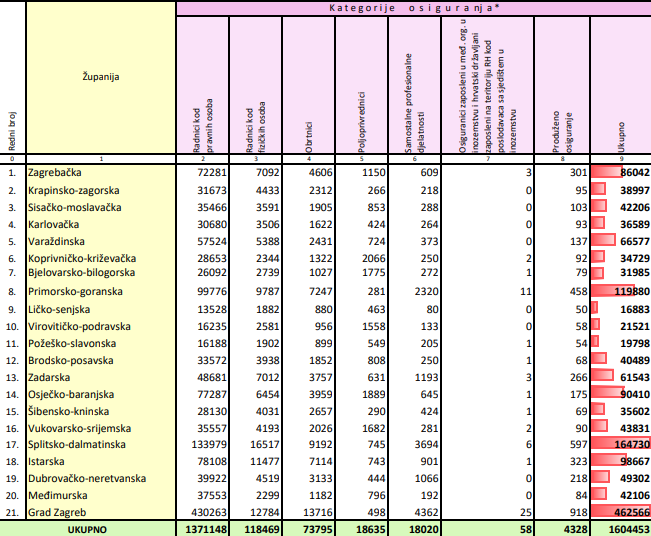Click the UKUPNO label in the totals row
Screen dimensions: 651x536
(99, 527)
